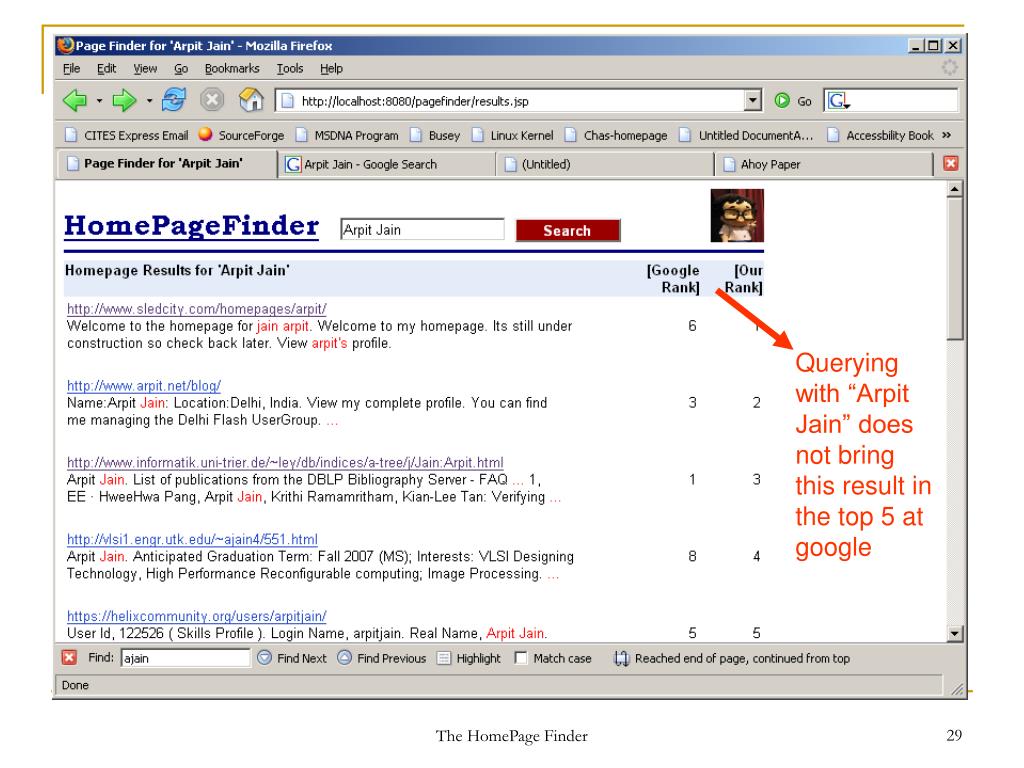Switch to the Ahoy Paper tab
The image size is (1024, 768).
[x=824, y=164]
